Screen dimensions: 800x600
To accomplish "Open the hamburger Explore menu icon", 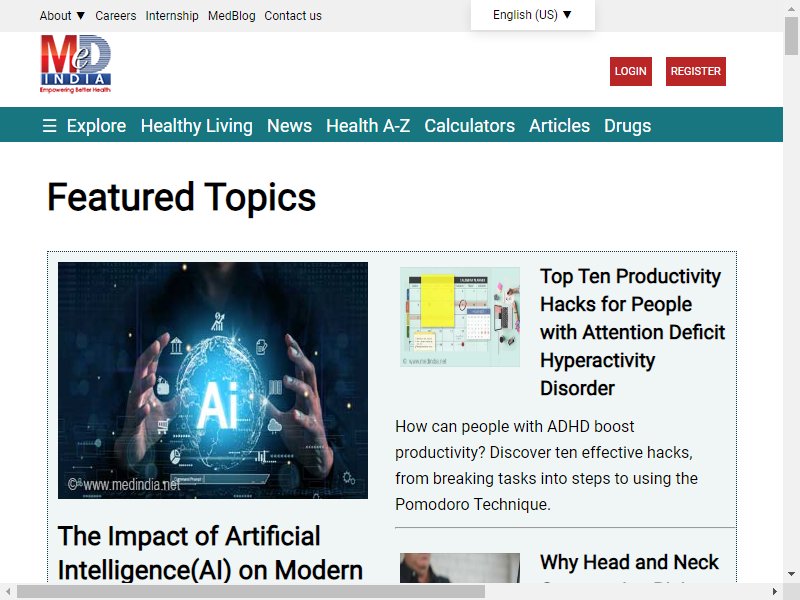I will (49, 126).
